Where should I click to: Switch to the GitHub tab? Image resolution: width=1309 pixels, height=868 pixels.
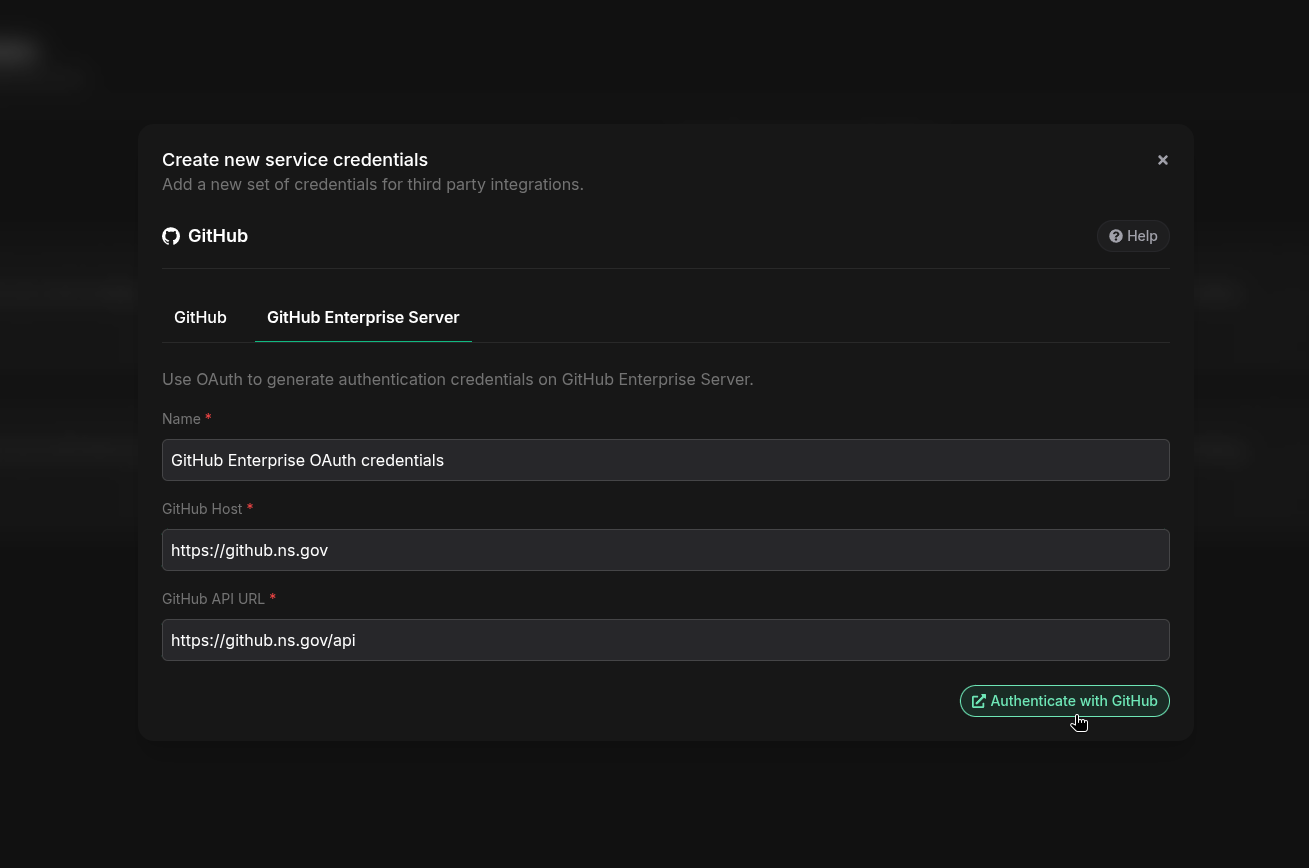click(200, 317)
